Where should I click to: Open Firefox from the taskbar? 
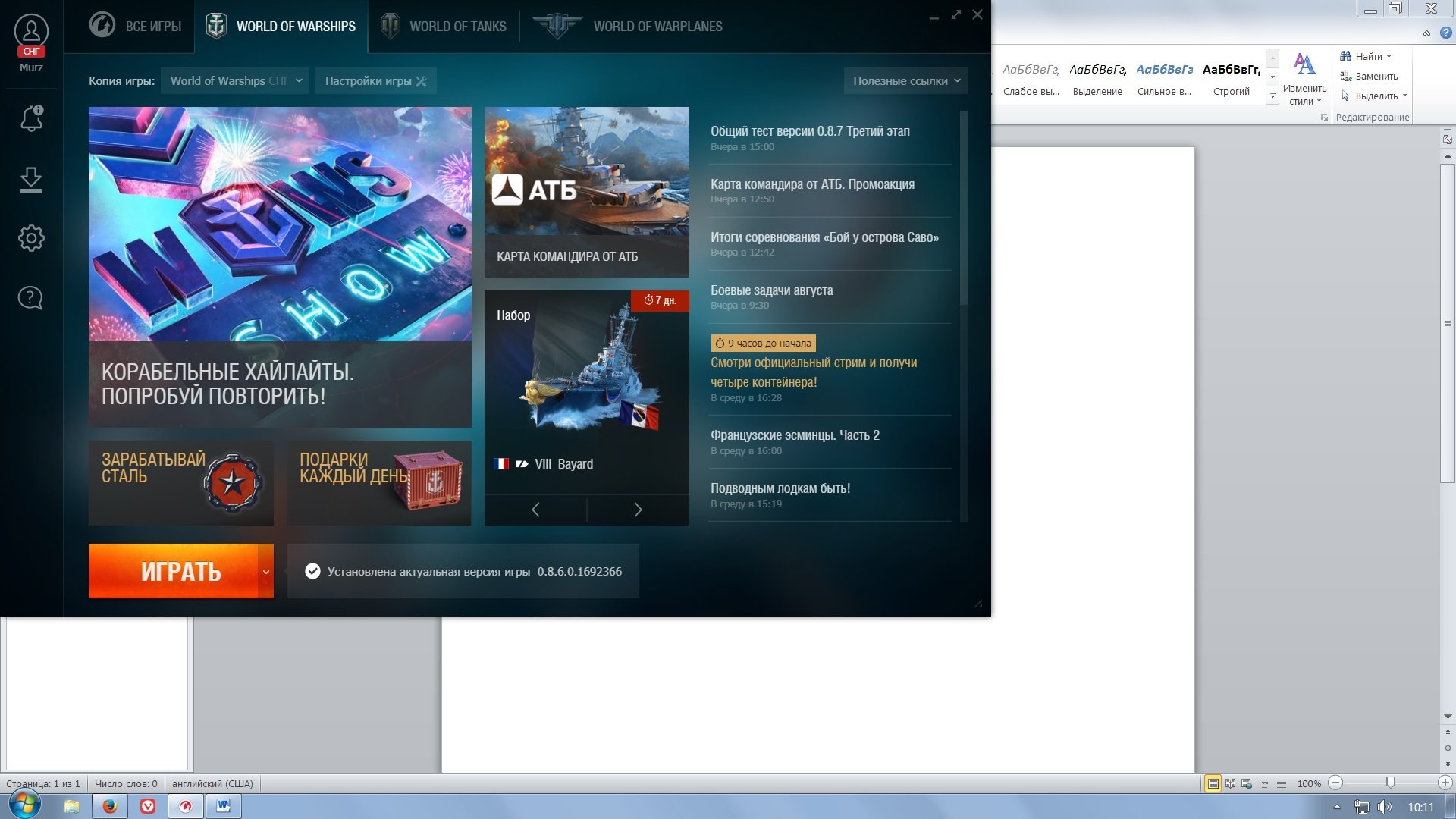pos(110,805)
